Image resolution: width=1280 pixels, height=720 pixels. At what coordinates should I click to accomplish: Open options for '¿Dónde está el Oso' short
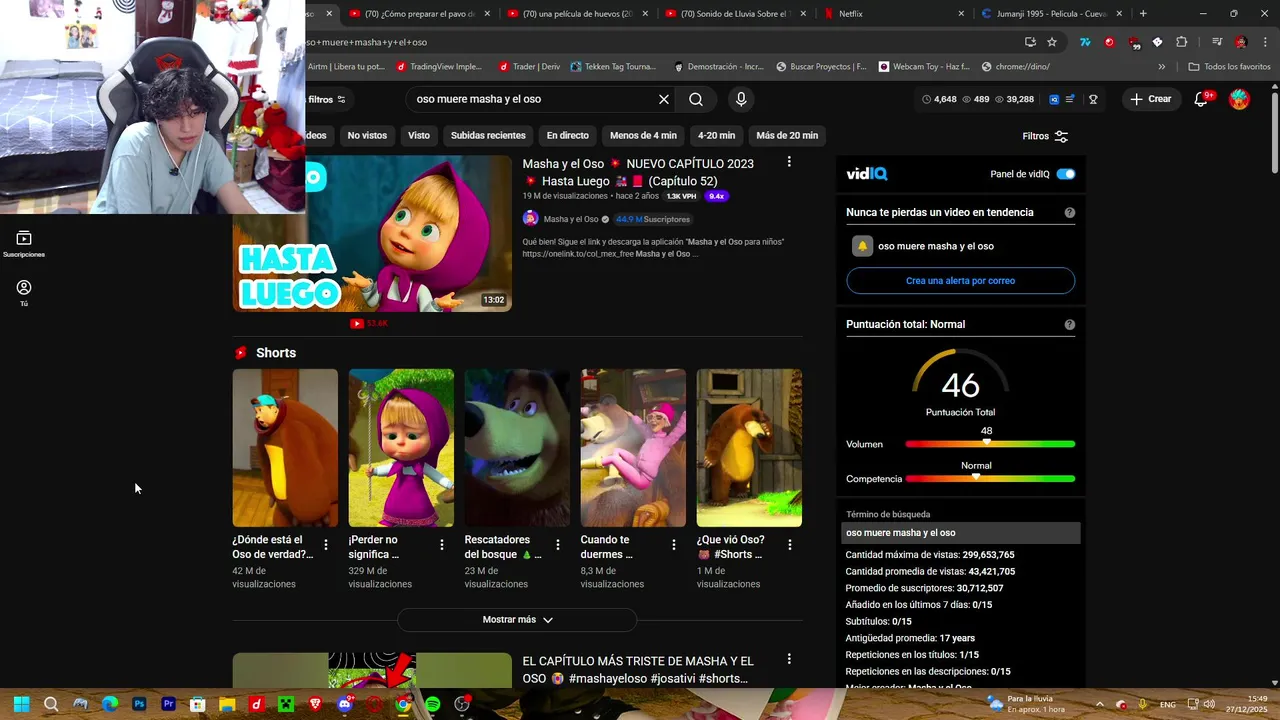click(x=325, y=545)
